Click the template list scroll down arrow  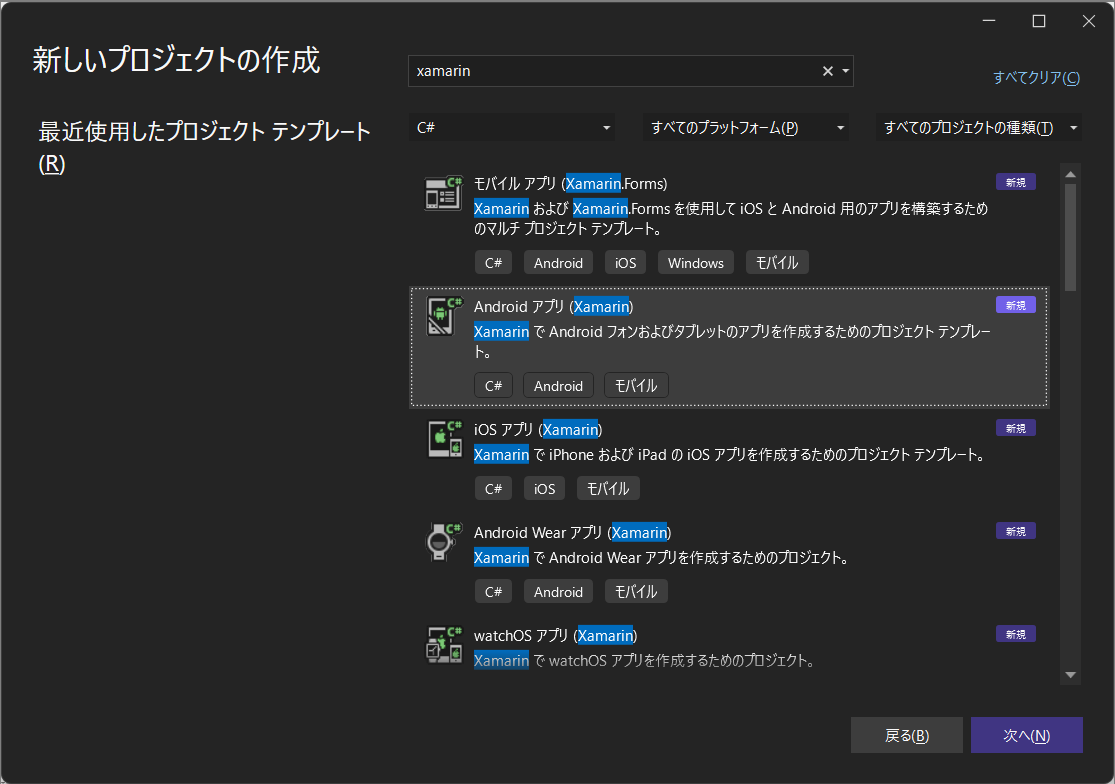point(1070,675)
